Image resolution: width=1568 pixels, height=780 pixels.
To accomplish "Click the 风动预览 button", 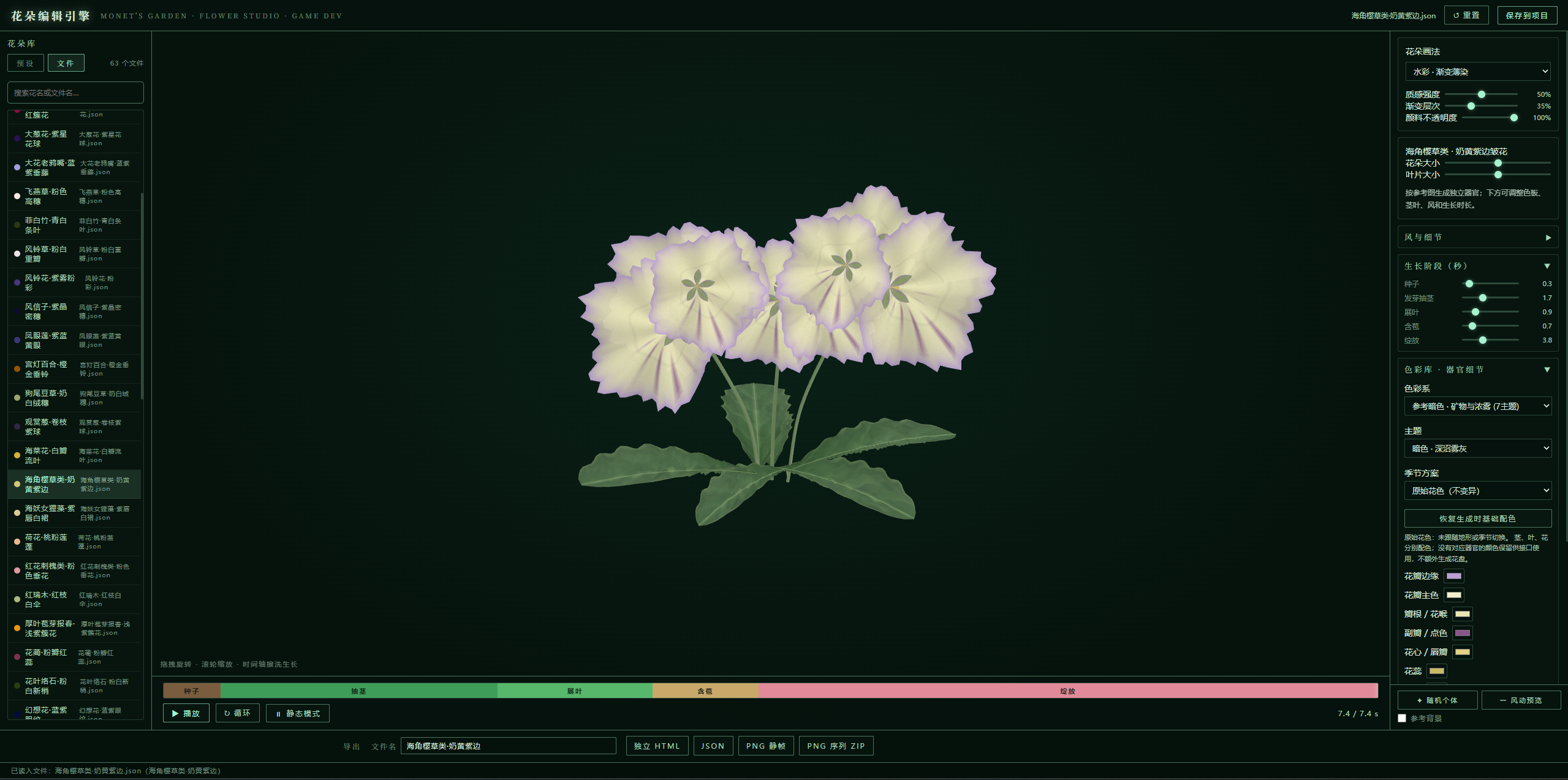I will (1520, 700).
